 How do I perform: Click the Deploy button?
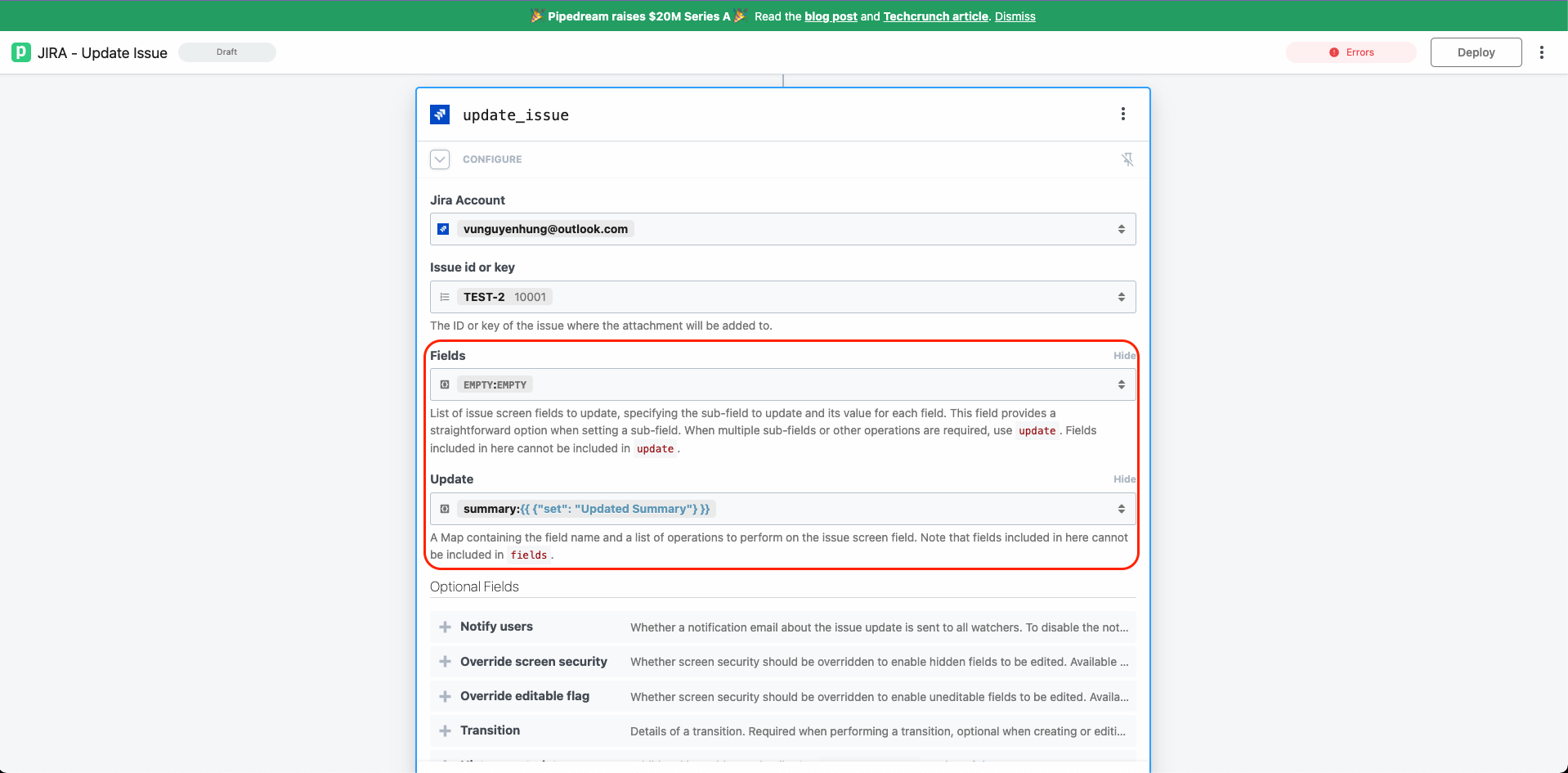(x=1476, y=52)
